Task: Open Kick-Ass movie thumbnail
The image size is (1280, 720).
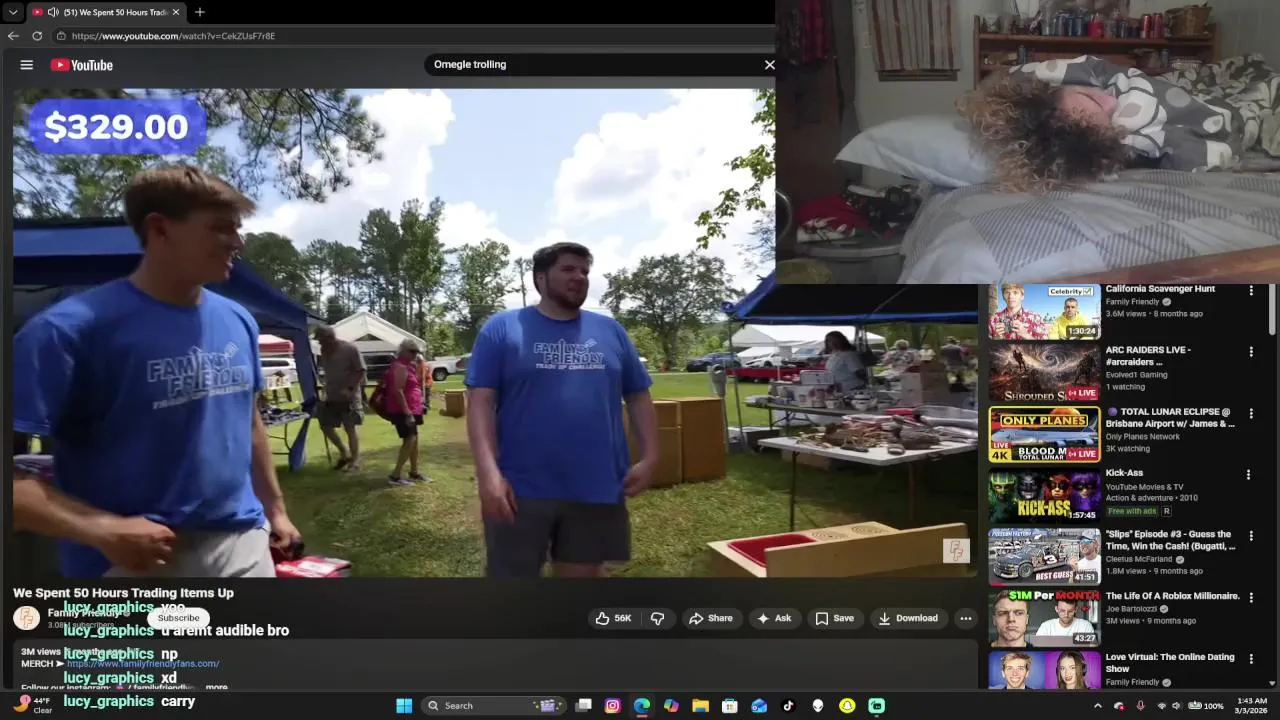Action: pyautogui.click(x=1044, y=496)
